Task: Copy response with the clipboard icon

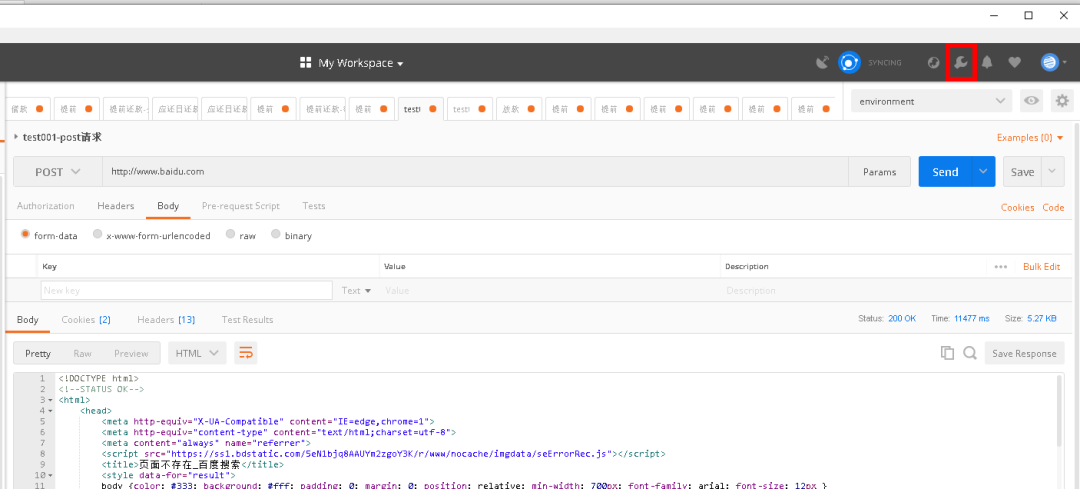Action: (947, 353)
